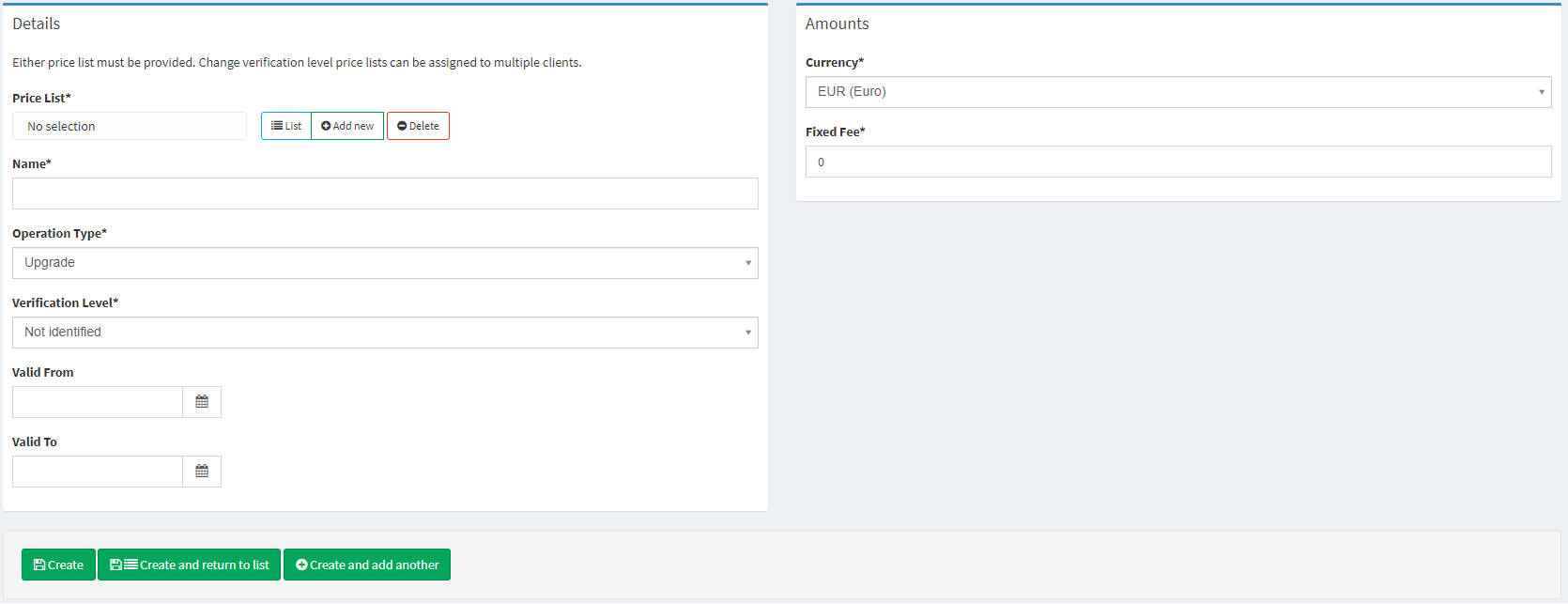Screen dimensions: 1568x604
Task: Click the Operation Type label
Action: click(59, 233)
